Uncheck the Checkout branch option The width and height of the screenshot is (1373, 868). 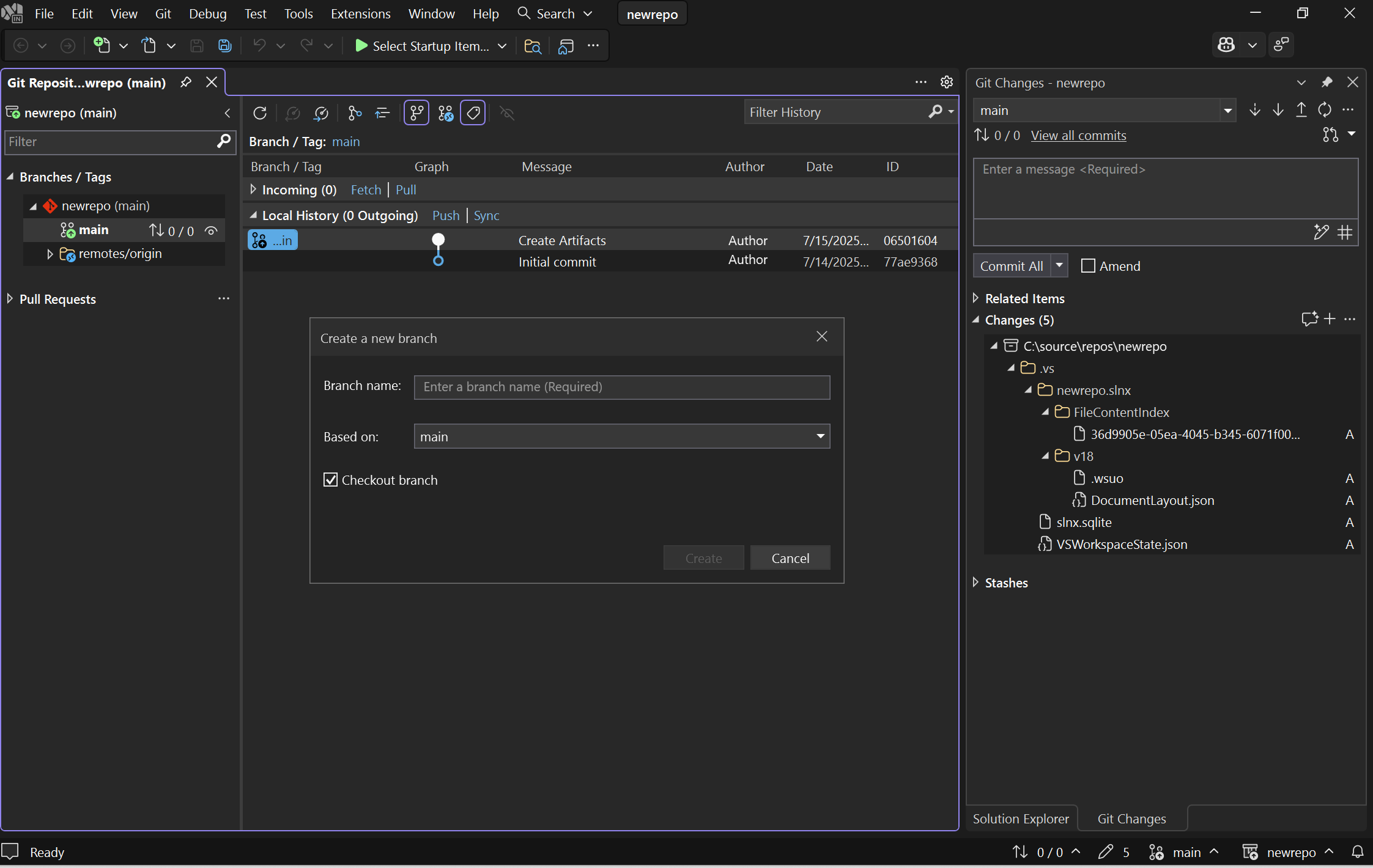click(330, 480)
